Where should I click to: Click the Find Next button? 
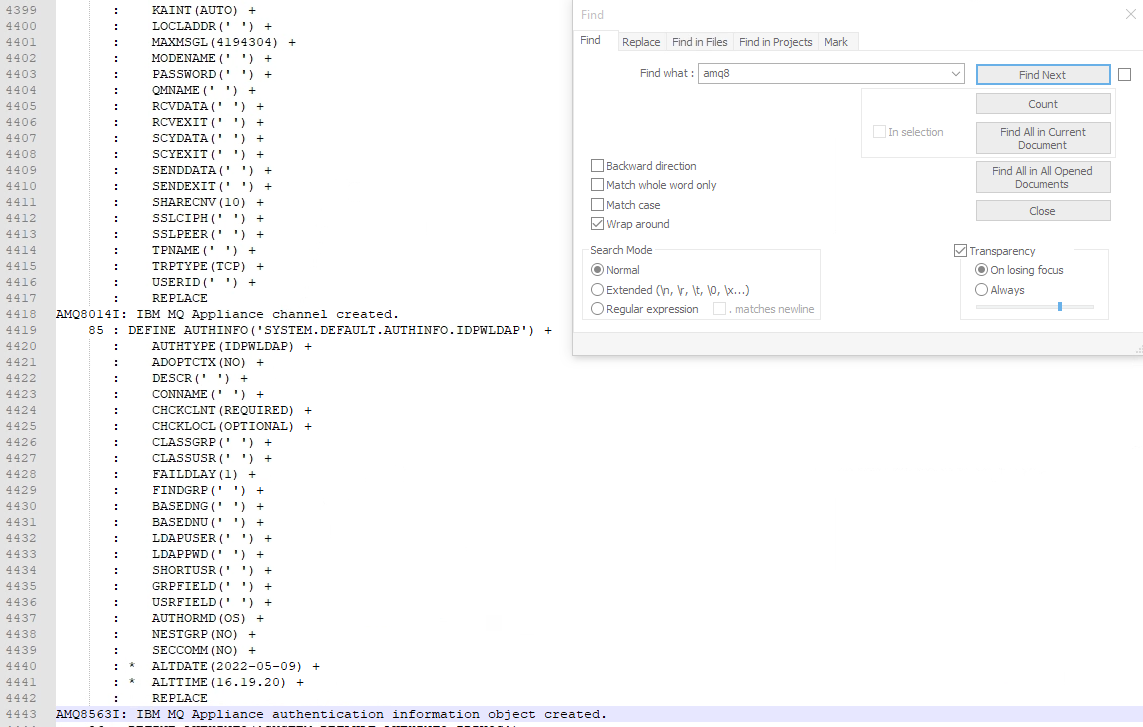click(x=1042, y=74)
